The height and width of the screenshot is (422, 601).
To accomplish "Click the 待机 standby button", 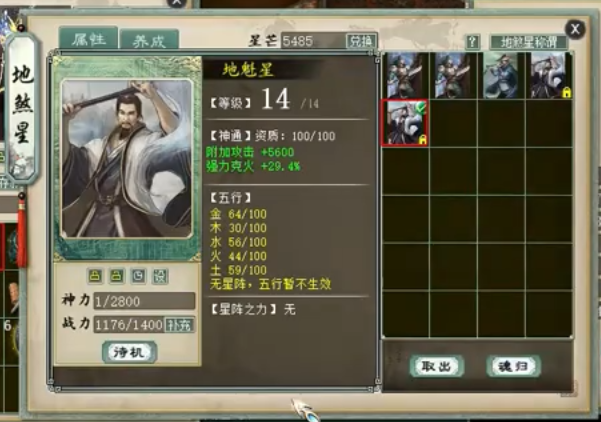I will click(130, 352).
